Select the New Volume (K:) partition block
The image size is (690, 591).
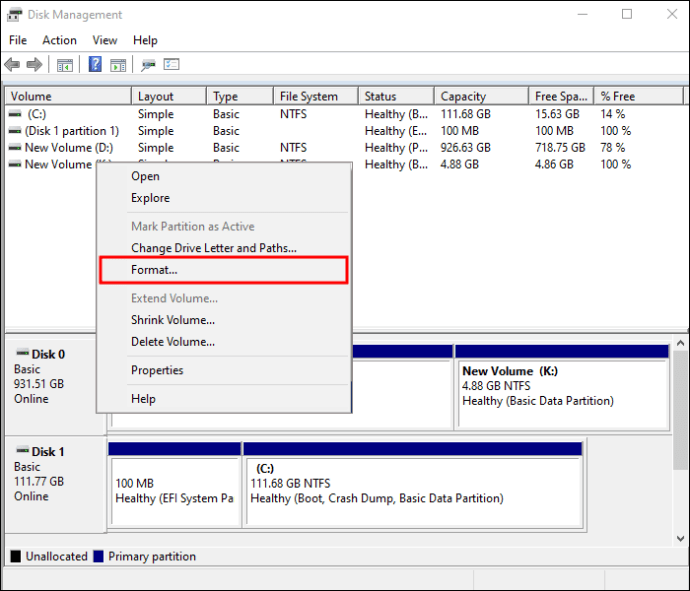click(x=561, y=392)
